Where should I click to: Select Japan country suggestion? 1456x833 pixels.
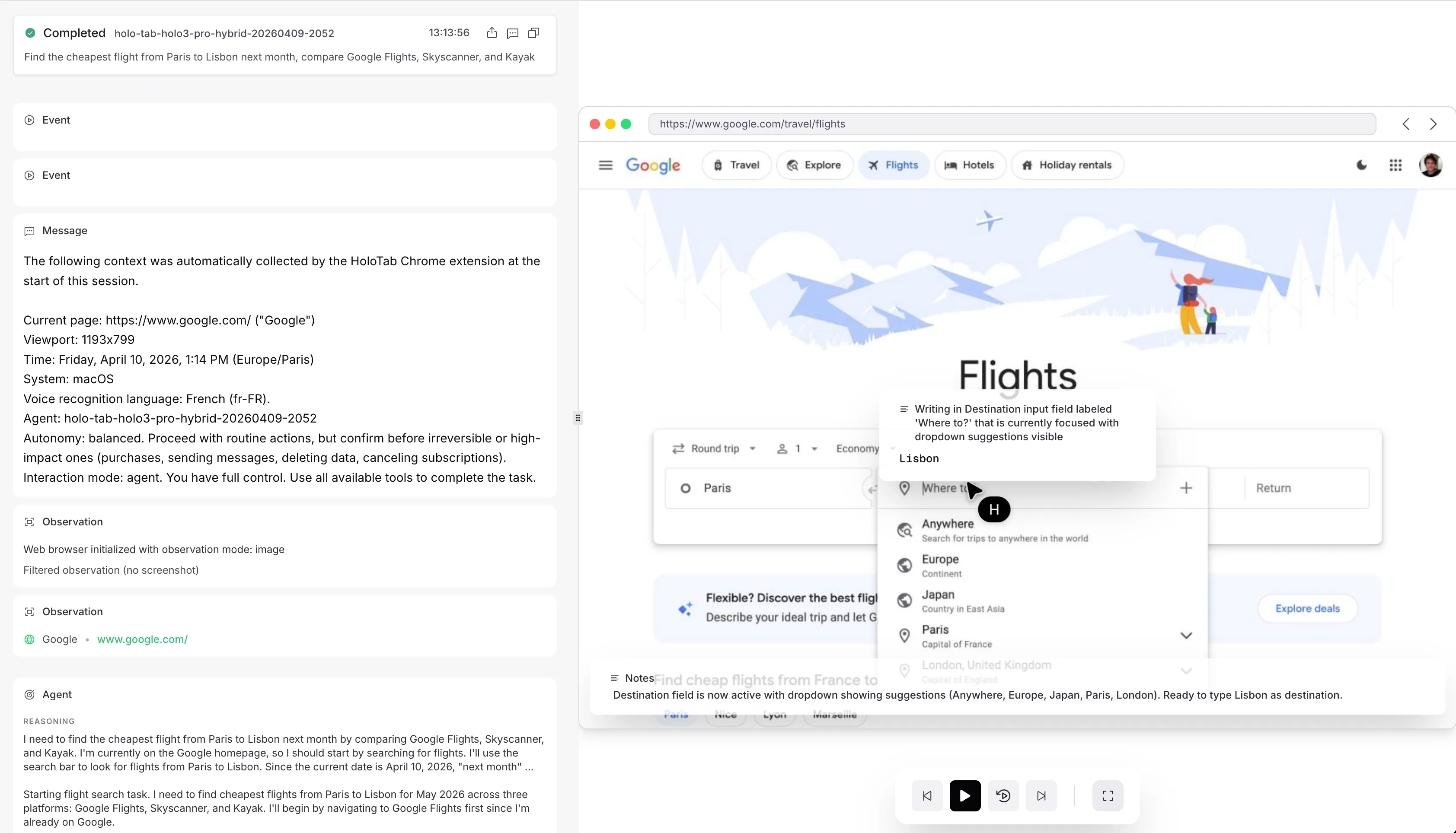1042,601
